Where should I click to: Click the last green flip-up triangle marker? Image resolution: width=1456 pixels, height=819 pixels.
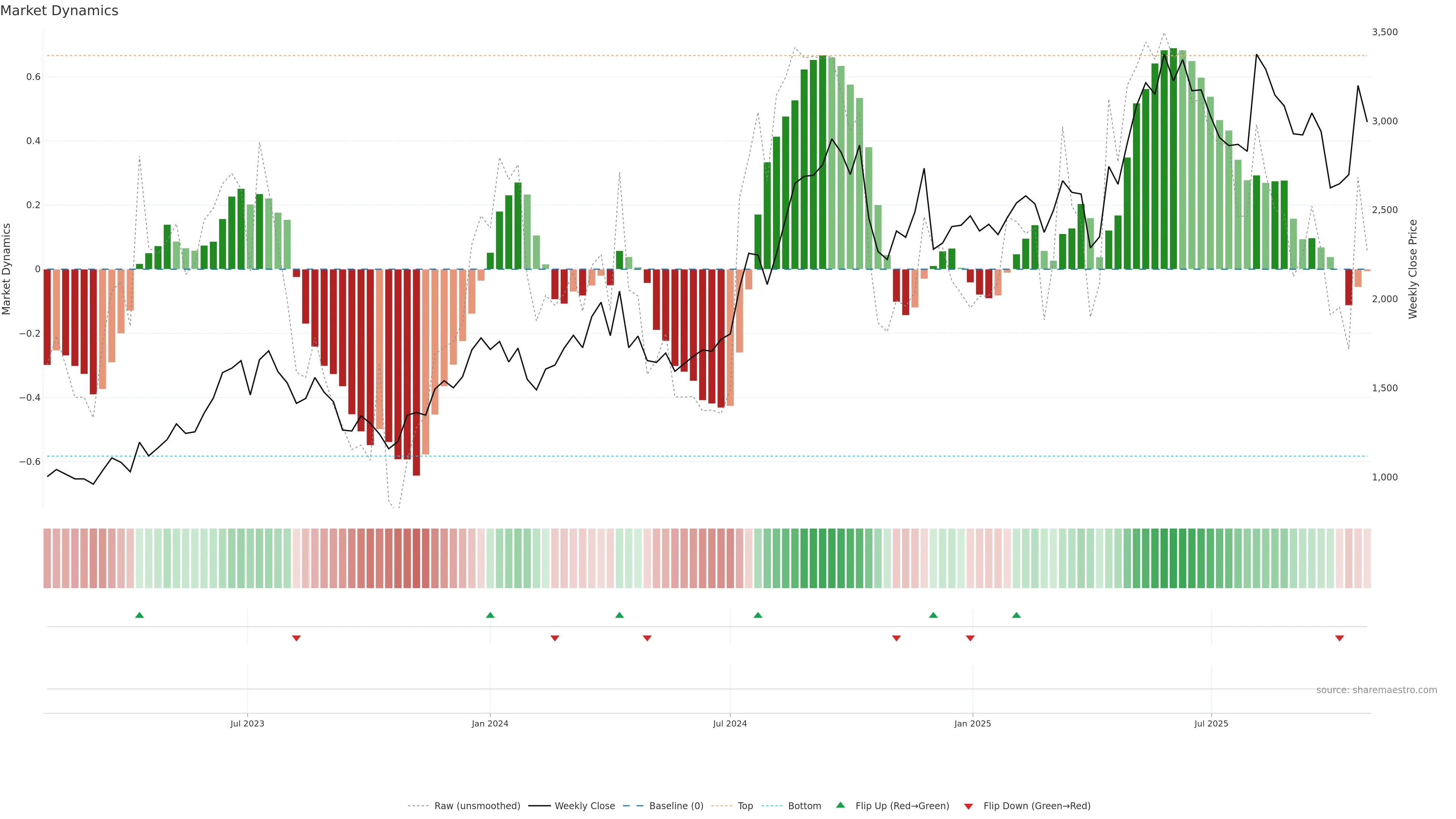[1016, 615]
